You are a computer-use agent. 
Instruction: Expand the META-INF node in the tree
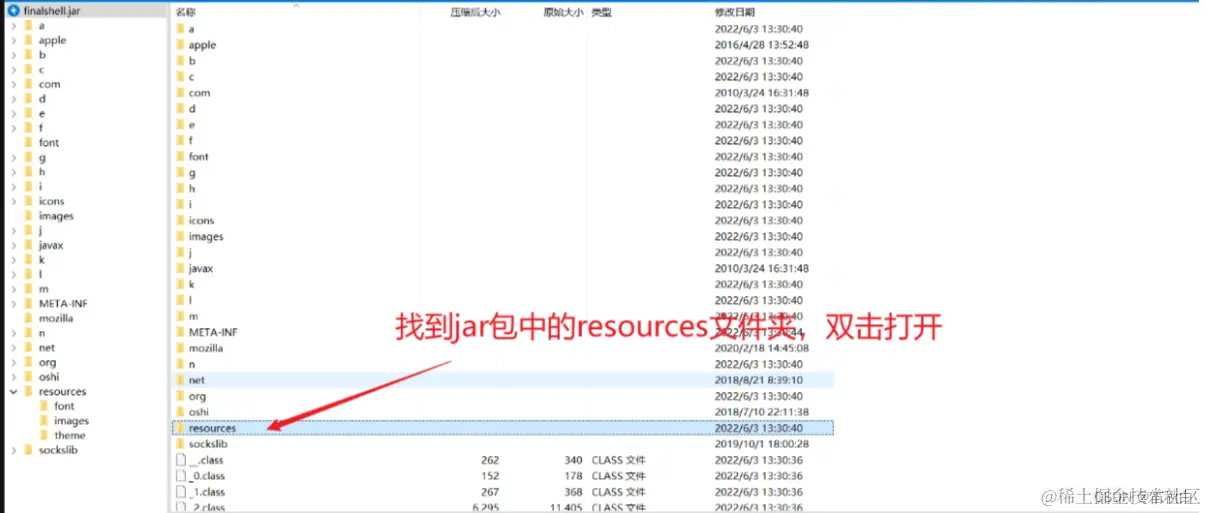(13, 304)
